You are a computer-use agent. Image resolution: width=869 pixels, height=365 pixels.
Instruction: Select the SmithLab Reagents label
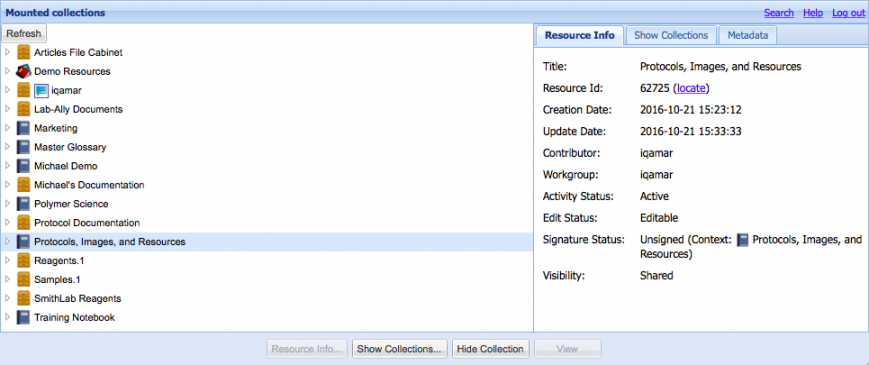pyautogui.click(x=77, y=299)
